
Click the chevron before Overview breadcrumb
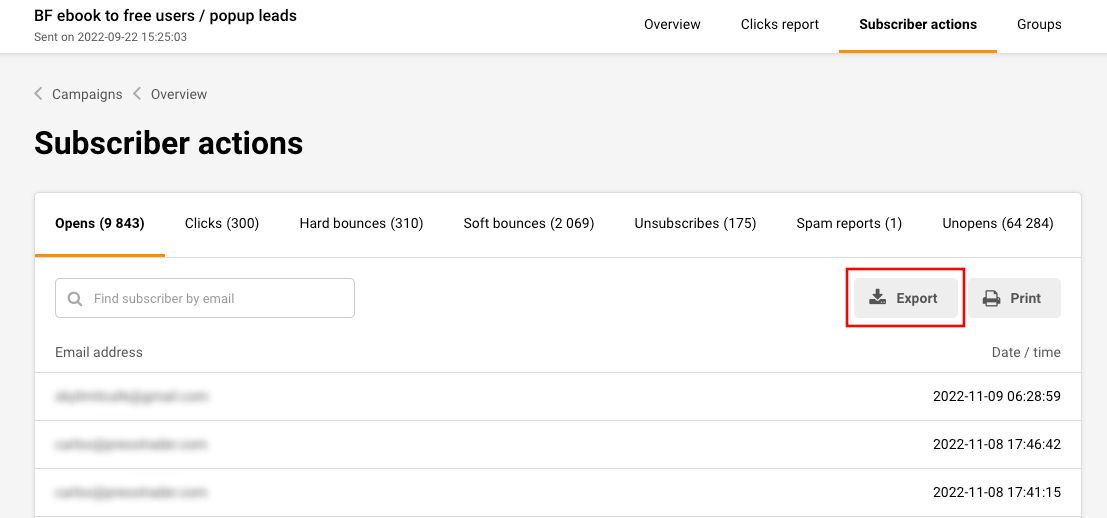[x=137, y=94]
